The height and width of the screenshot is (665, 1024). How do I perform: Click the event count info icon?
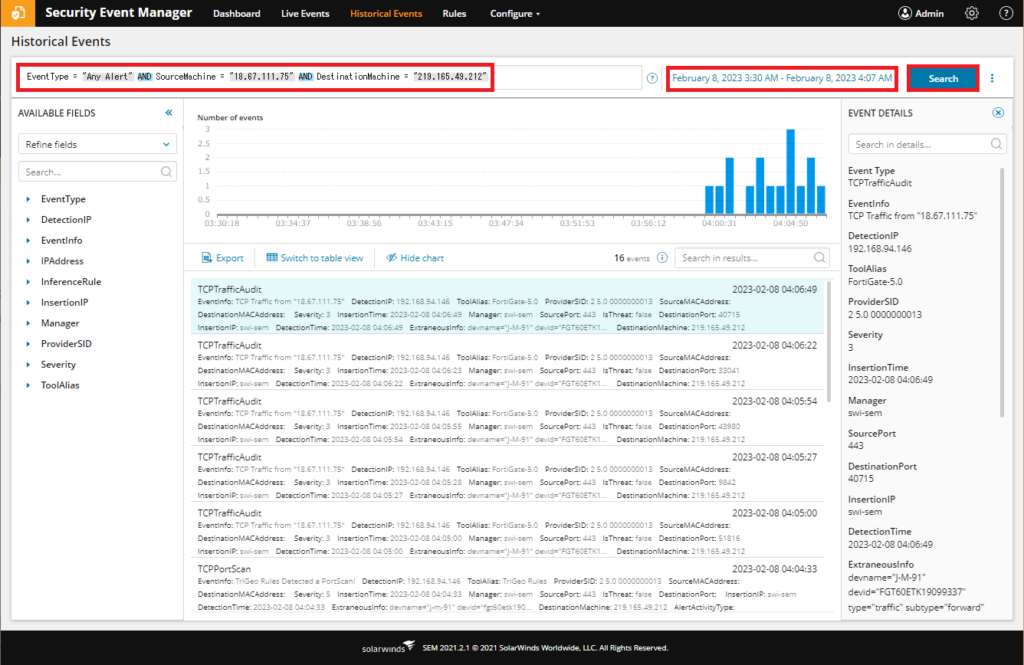point(662,257)
